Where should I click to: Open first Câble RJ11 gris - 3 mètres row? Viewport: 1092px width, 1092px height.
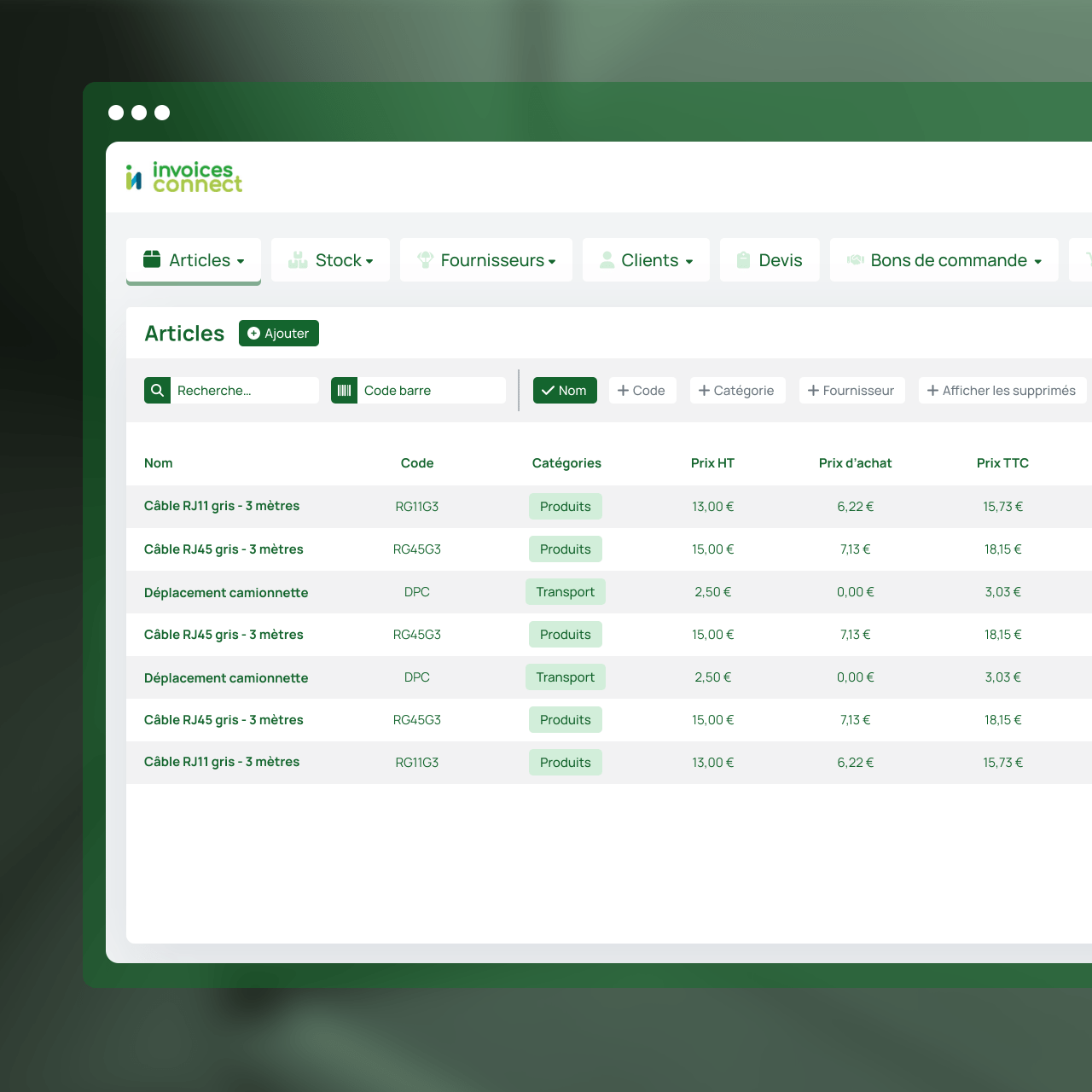click(x=609, y=507)
